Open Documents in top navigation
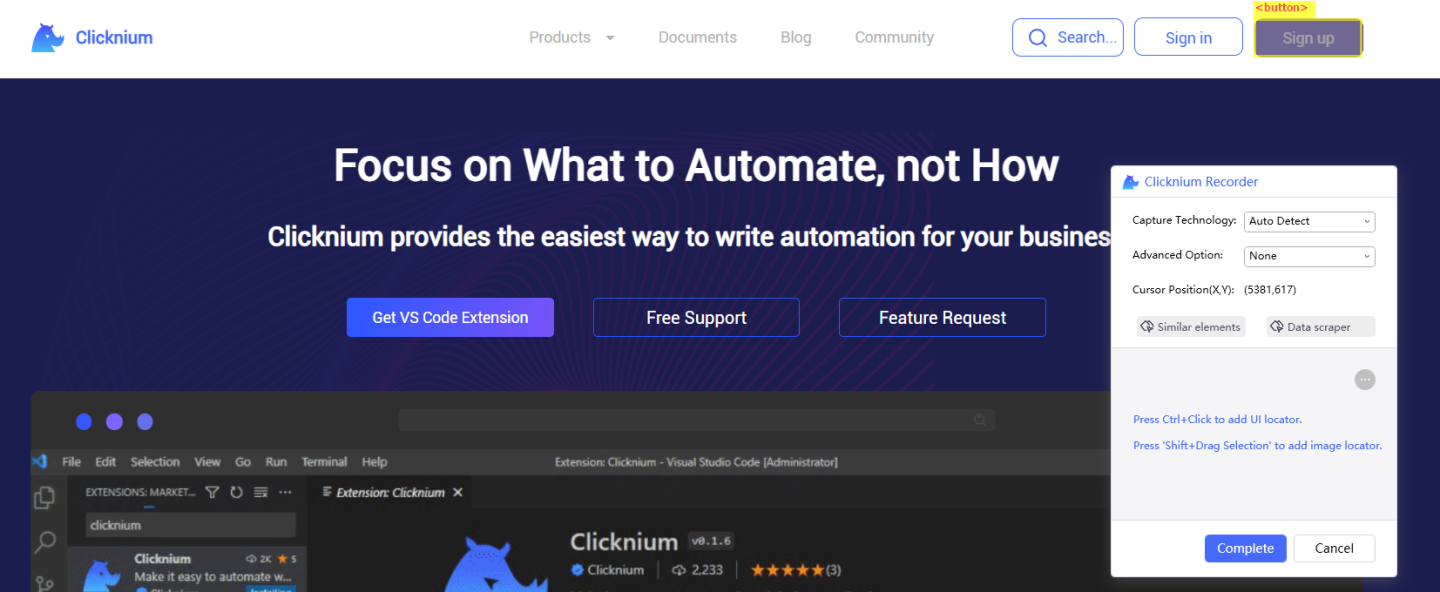1440x592 pixels. [698, 37]
